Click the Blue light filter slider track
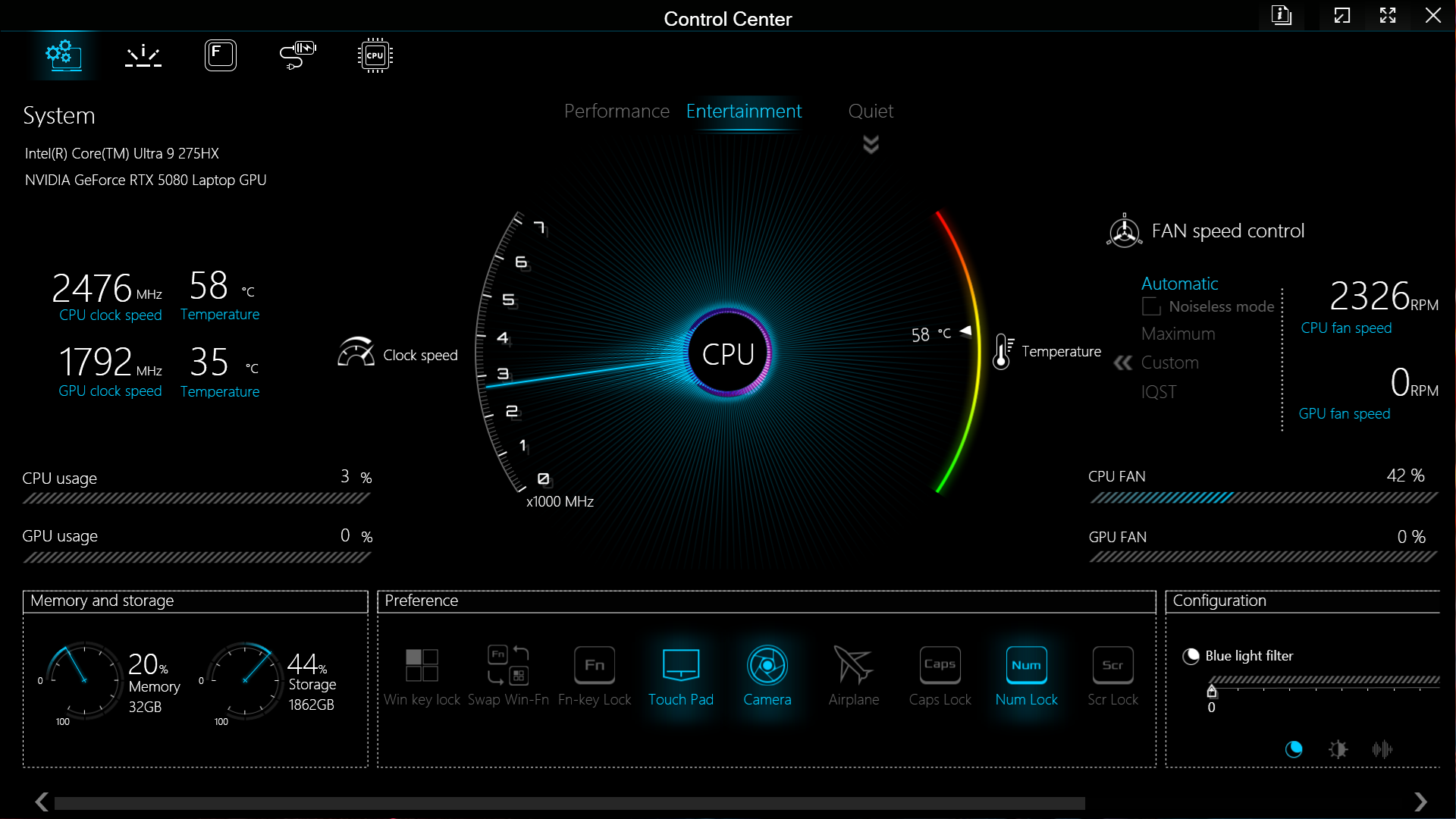Viewport: 1456px width, 819px height. coord(1323,680)
